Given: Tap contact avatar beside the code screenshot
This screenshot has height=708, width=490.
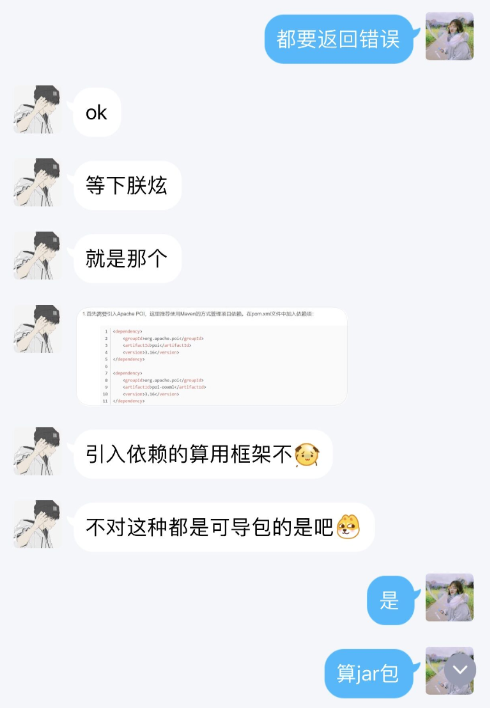Looking at the screenshot, I should point(37,329).
